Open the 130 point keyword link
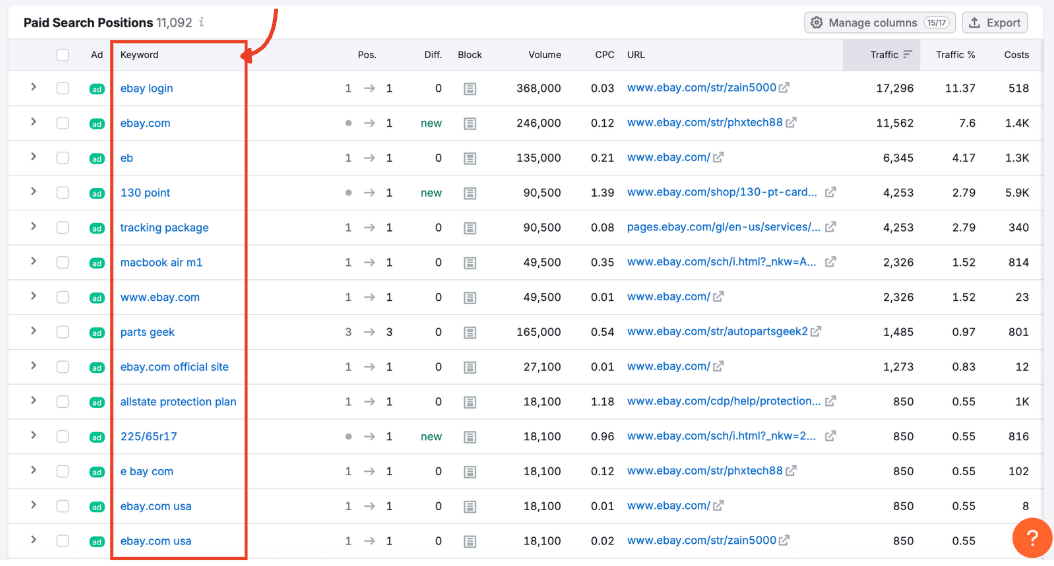This screenshot has width=1054, height=566. pos(145,193)
